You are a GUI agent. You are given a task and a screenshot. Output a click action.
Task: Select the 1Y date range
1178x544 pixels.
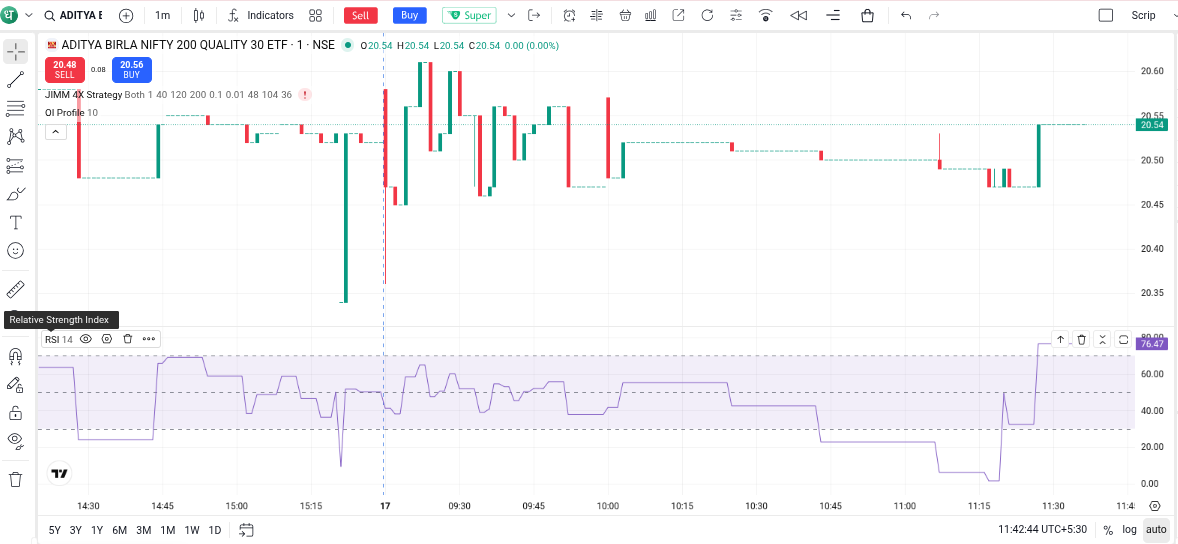97,530
